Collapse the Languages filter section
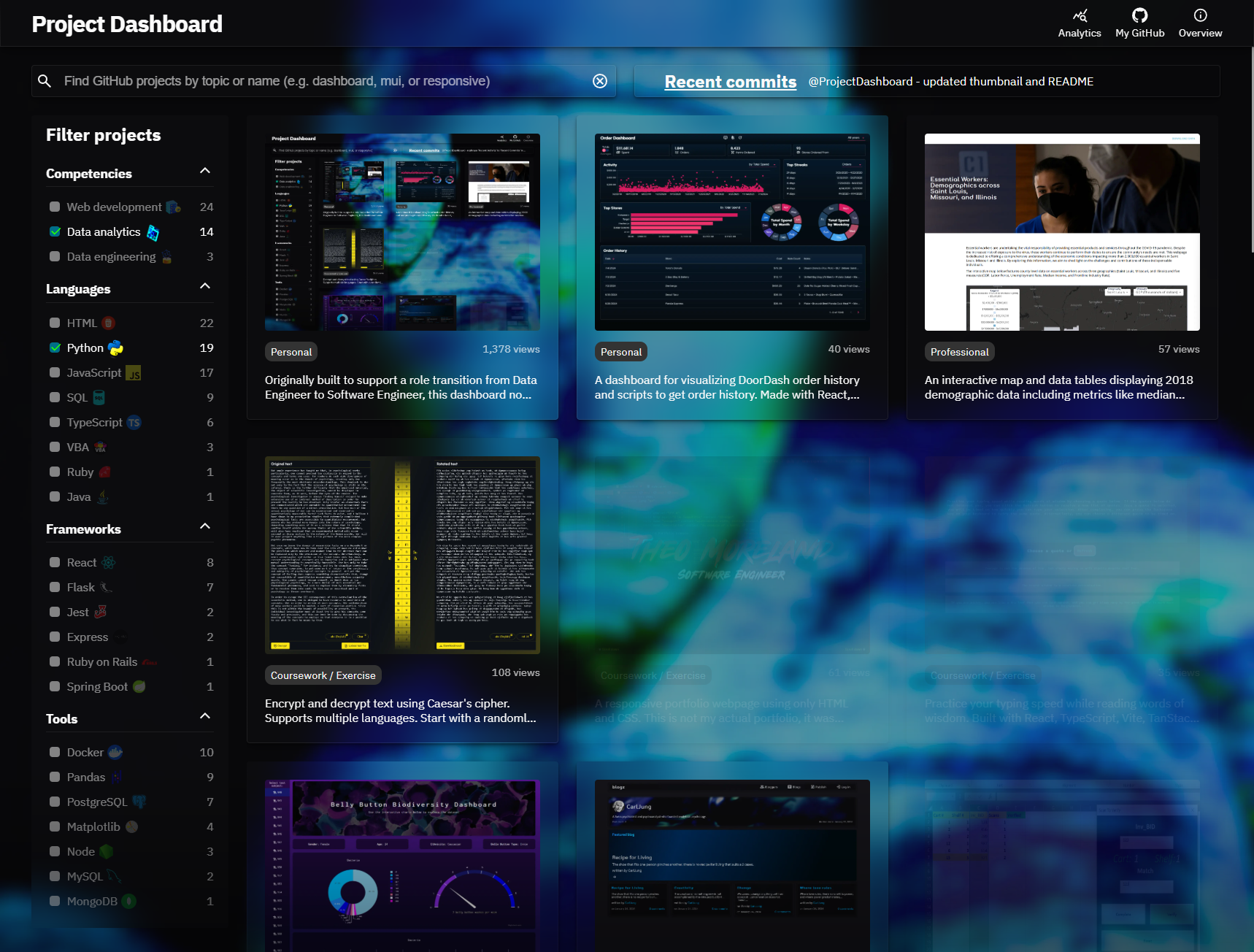 205,286
